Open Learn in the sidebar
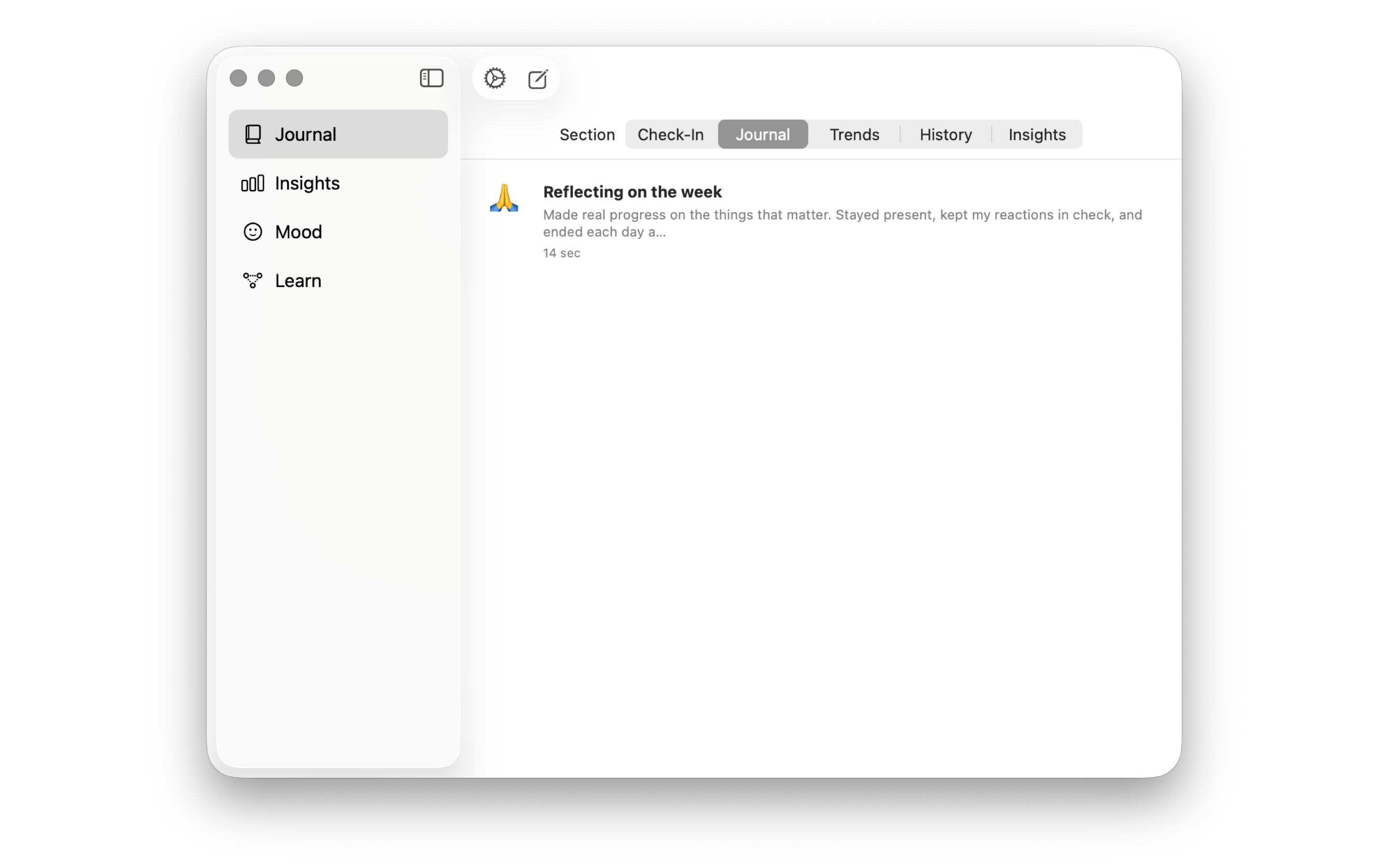 point(338,280)
